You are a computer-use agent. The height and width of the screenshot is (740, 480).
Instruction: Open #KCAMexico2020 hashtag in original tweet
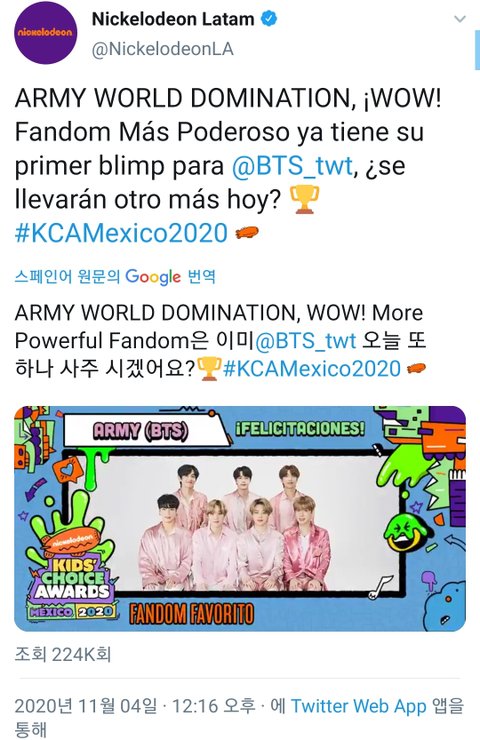[121, 234]
